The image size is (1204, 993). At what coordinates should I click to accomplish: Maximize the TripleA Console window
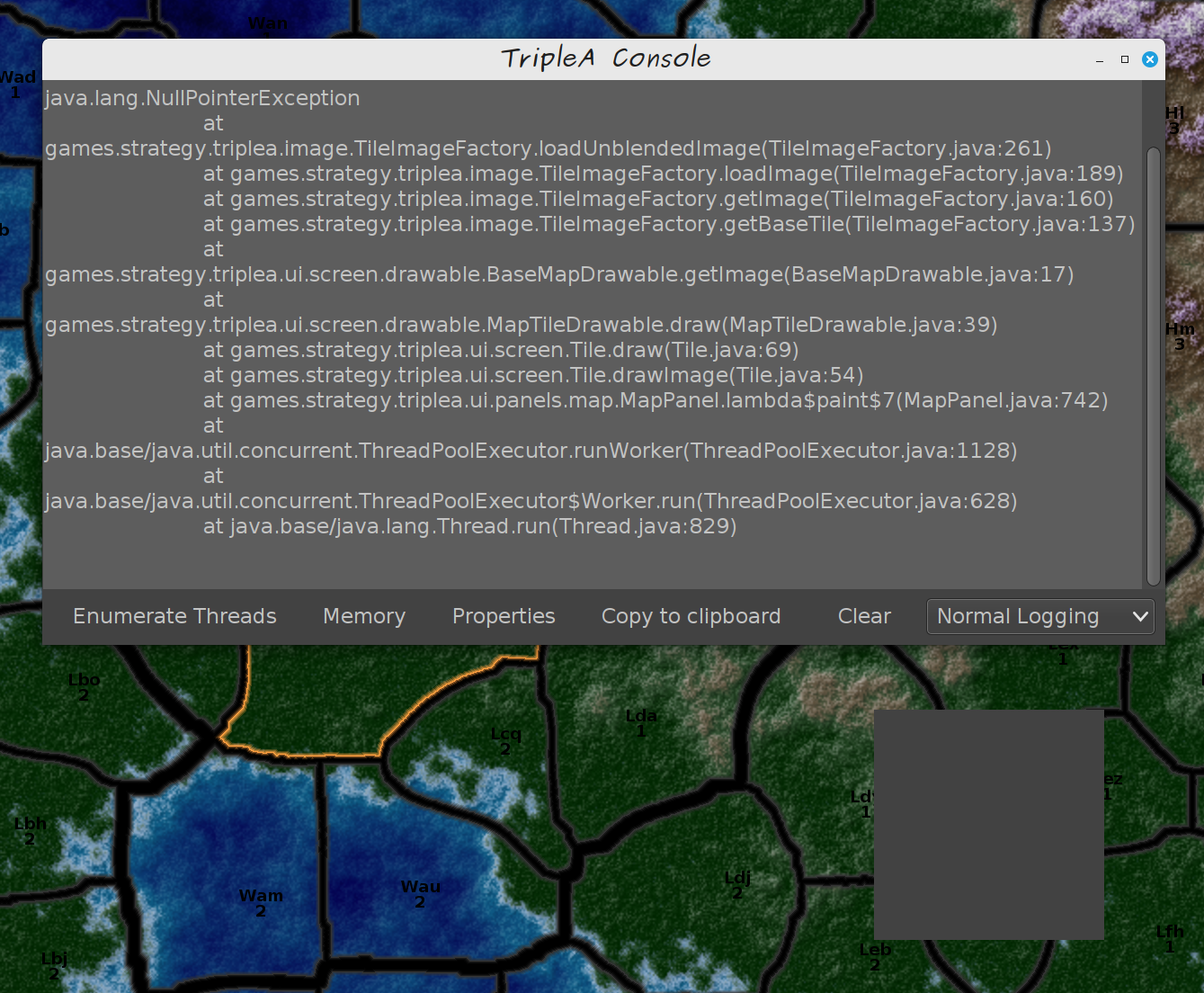click(1125, 59)
